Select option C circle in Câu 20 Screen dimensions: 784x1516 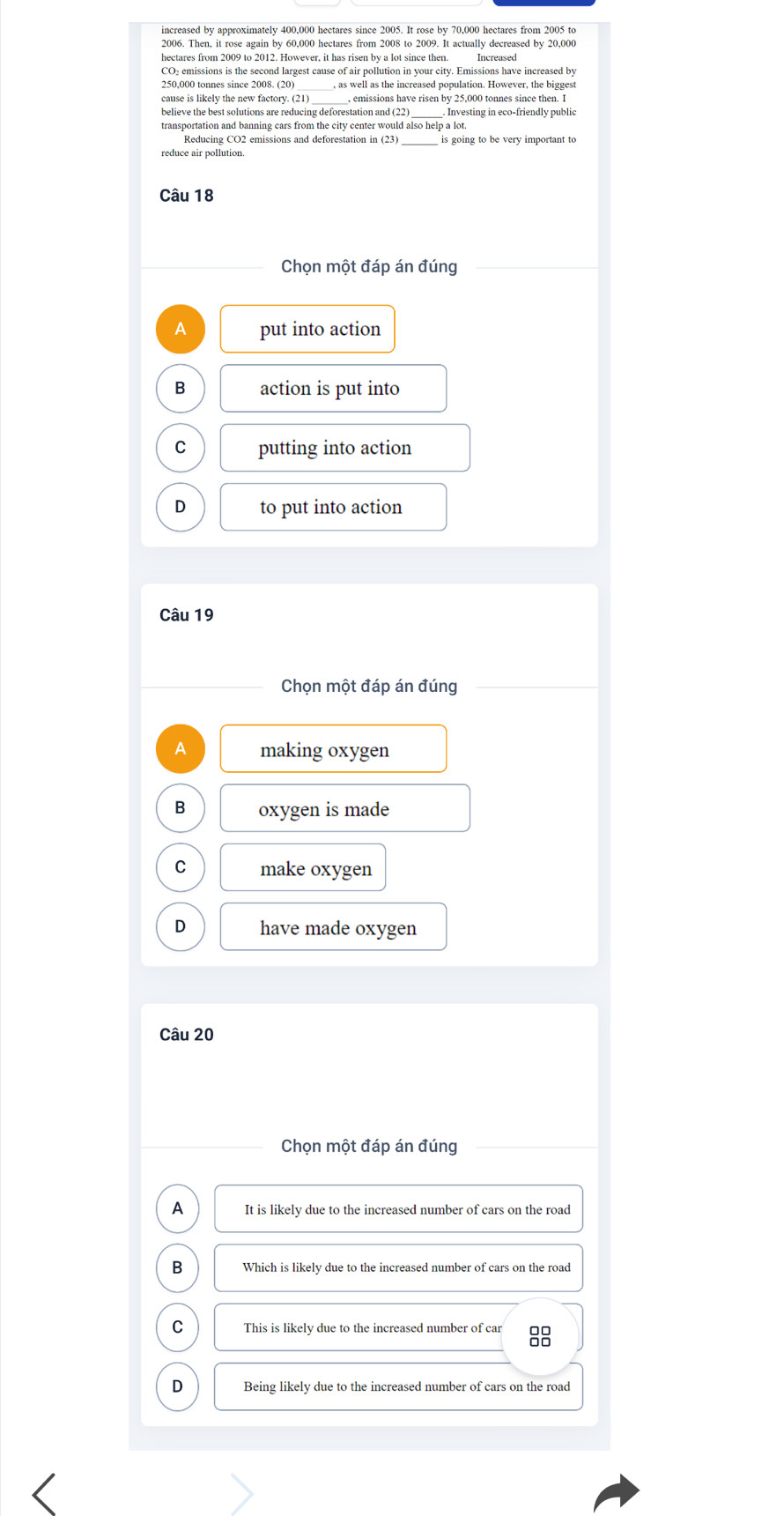pyautogui.click(x=178, y=1326)
